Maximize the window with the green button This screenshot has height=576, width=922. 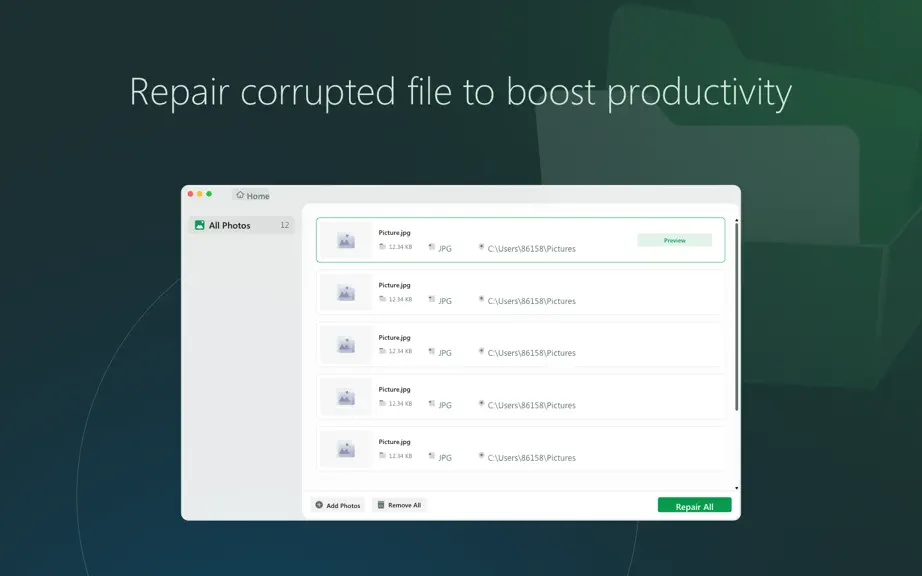point(209,193)
